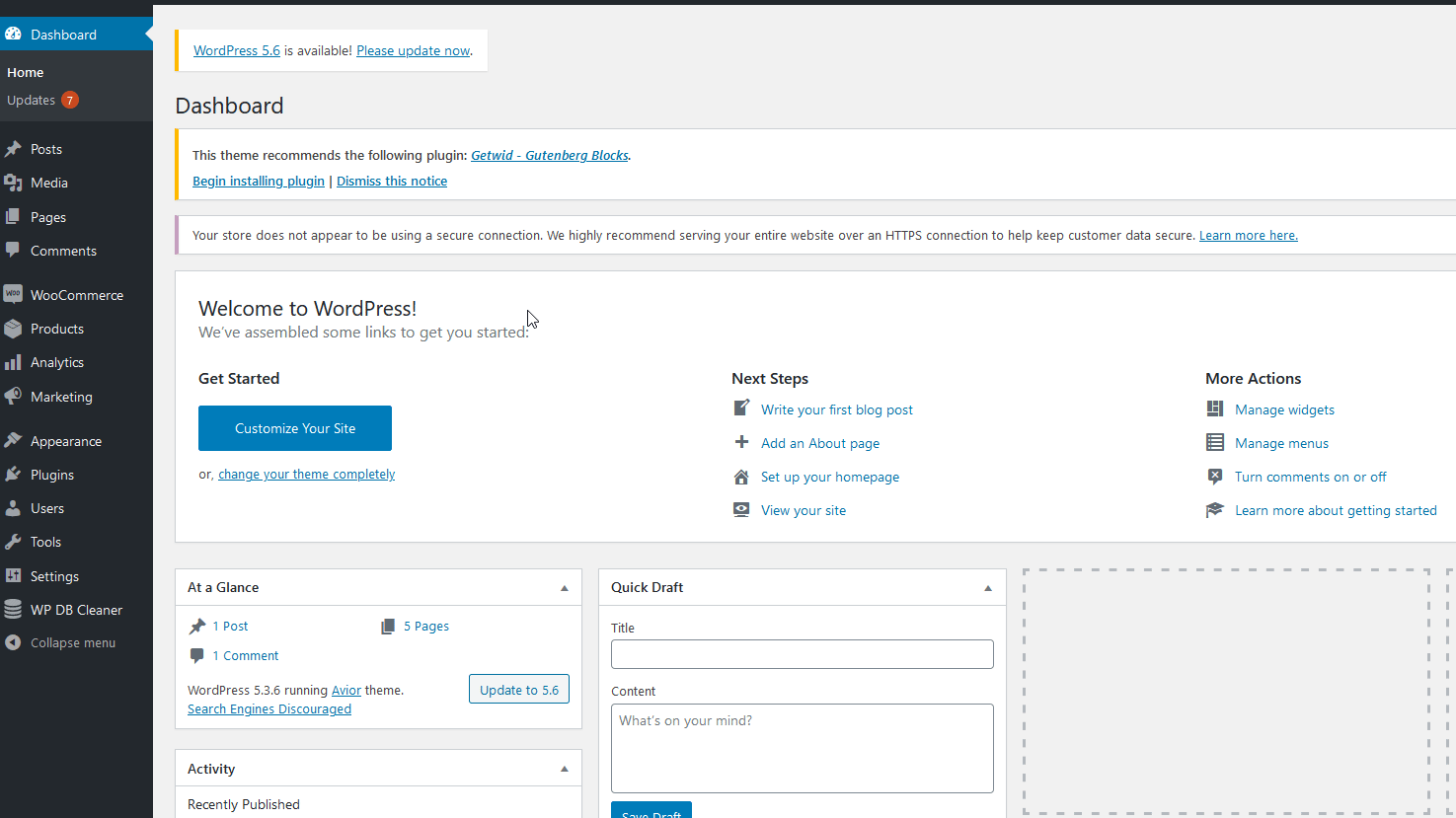Click the Customize Your Site button
The image size is (1456, 818).
coord(295,428)
